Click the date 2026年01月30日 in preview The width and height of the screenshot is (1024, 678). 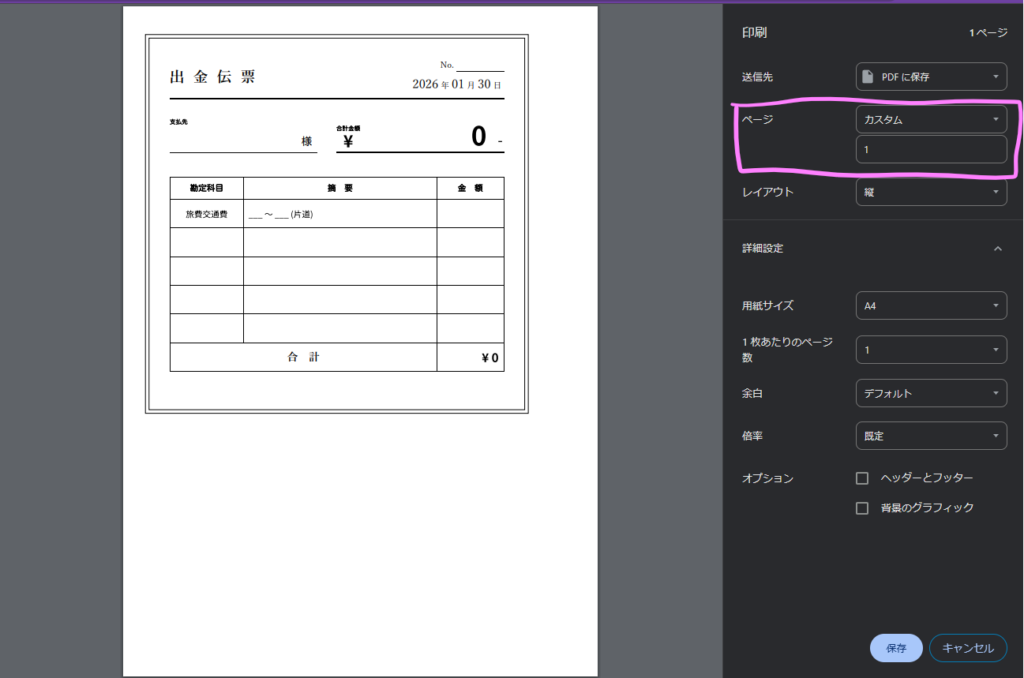coord(457,85)
